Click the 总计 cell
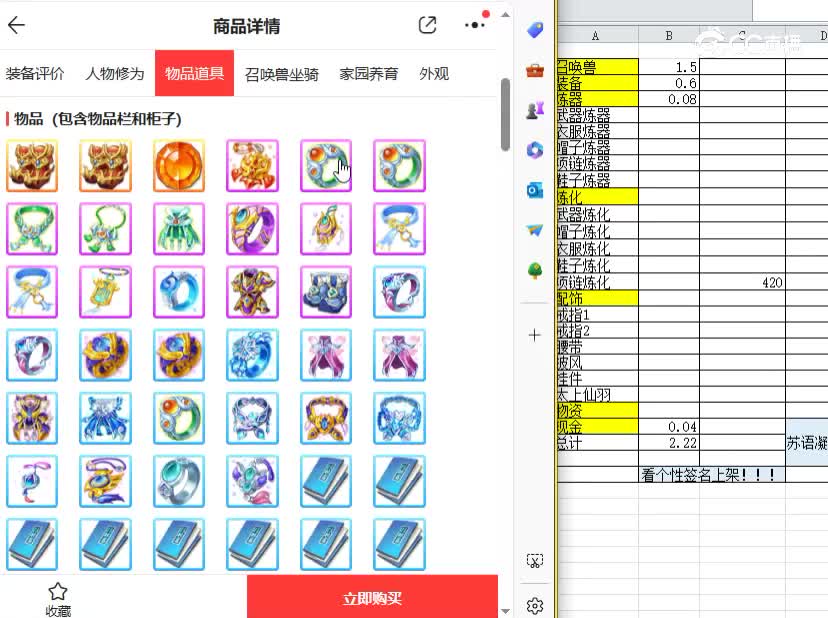 click(x=598, y=443)
